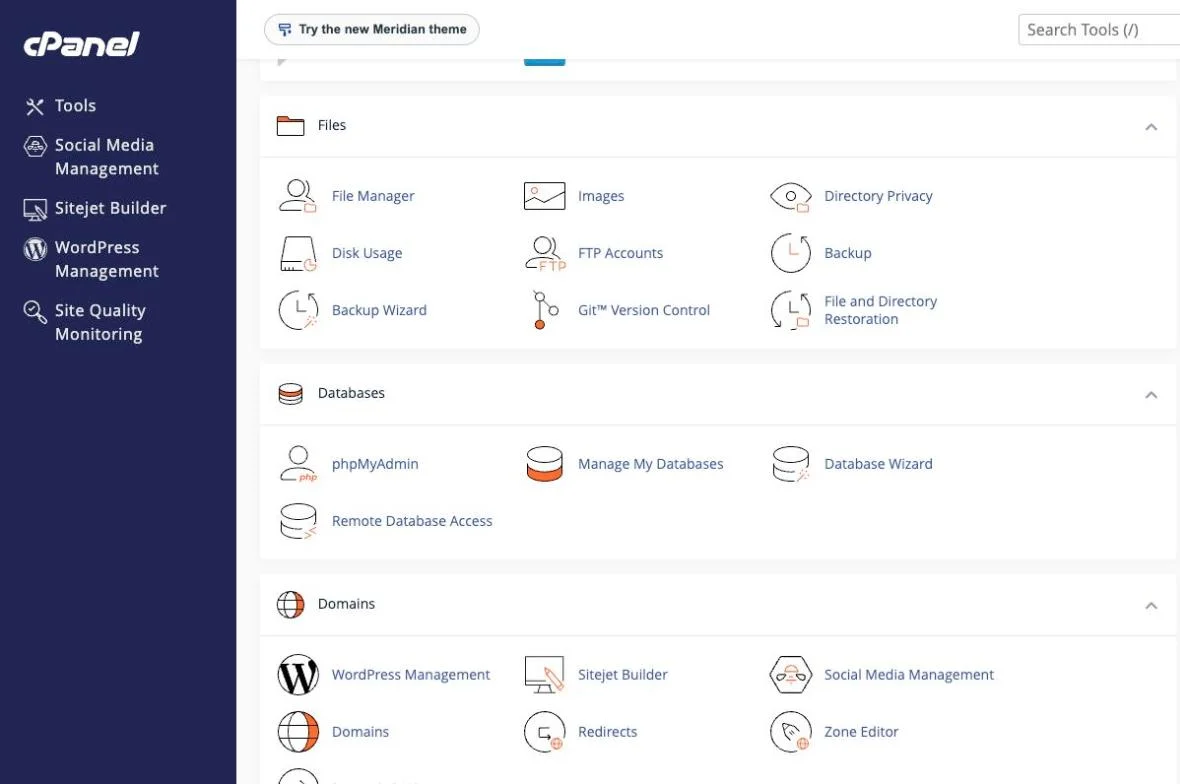
Task: Click the Backup clock icon
Action: tap(791, 253)
